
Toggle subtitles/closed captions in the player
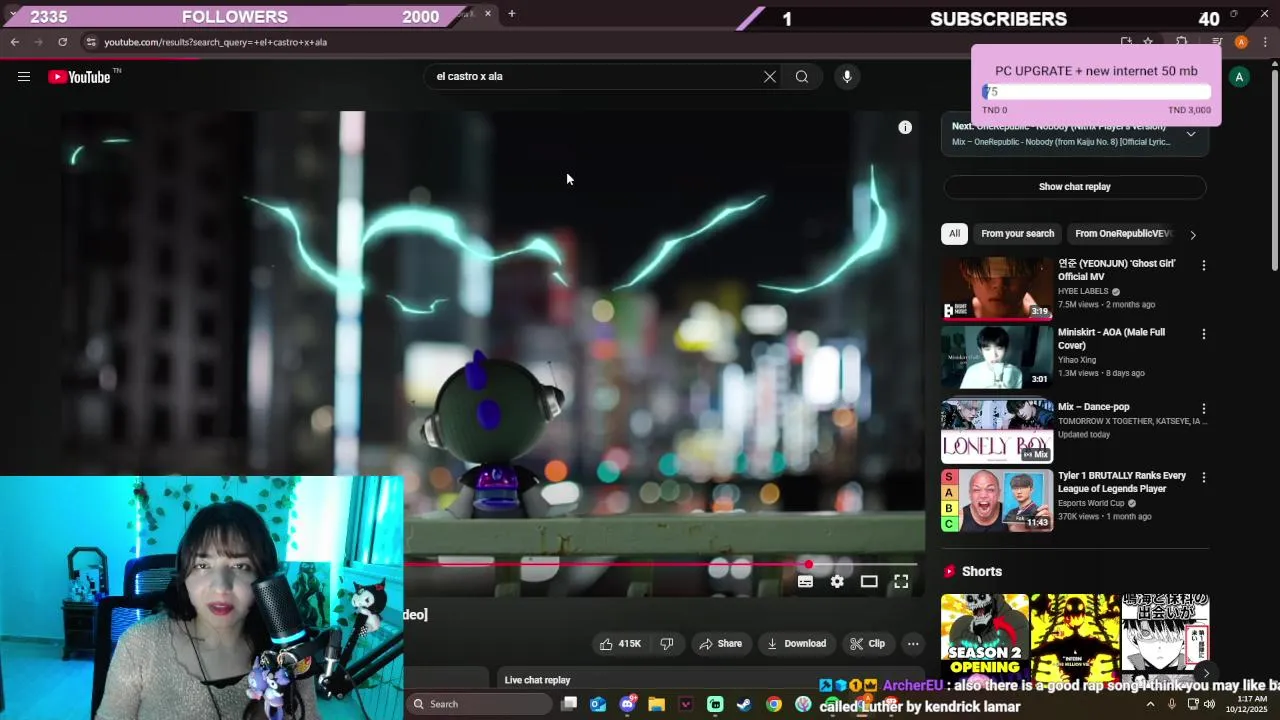pos(805,581)
